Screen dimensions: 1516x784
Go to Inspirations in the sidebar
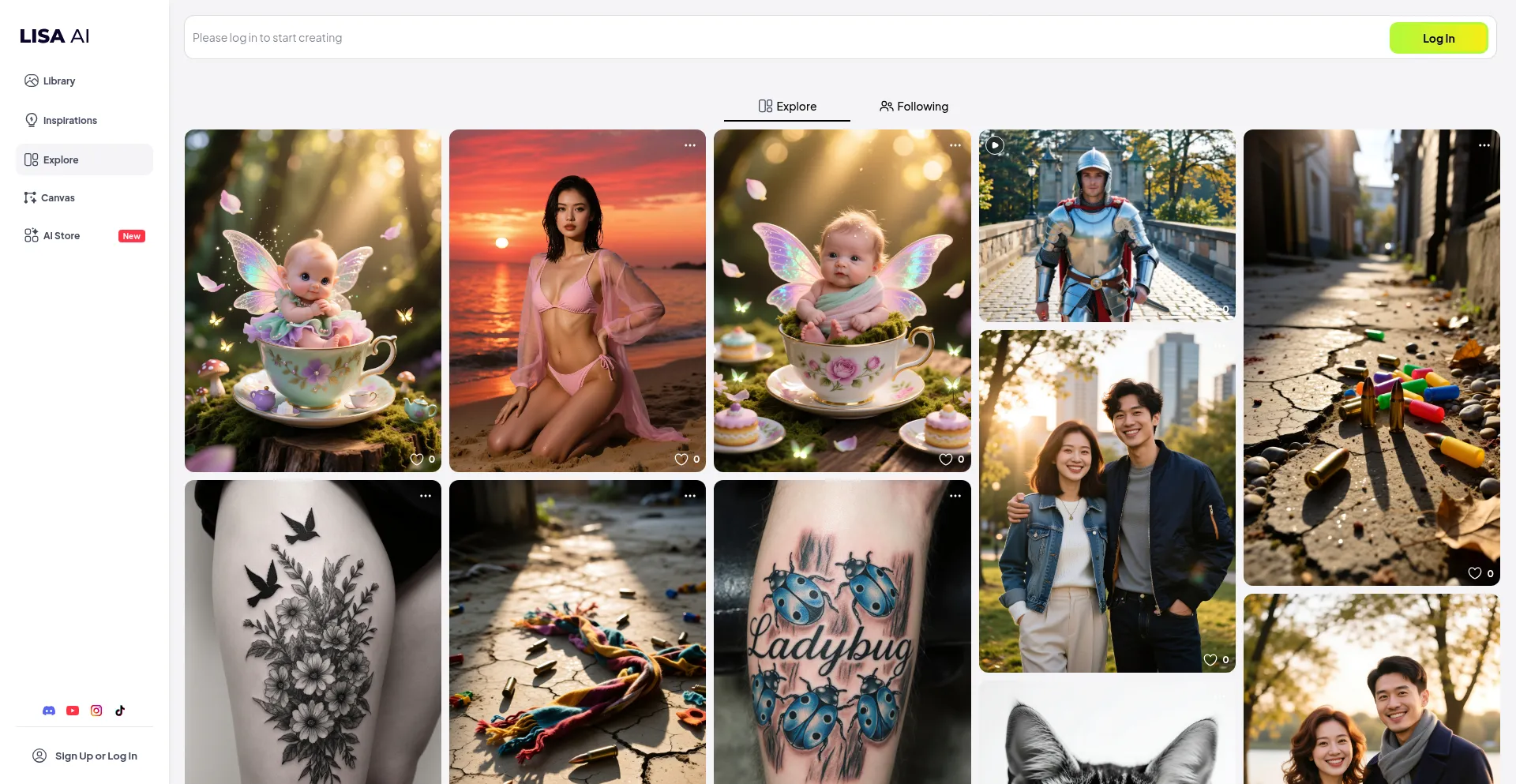click(x=69, y=121)
